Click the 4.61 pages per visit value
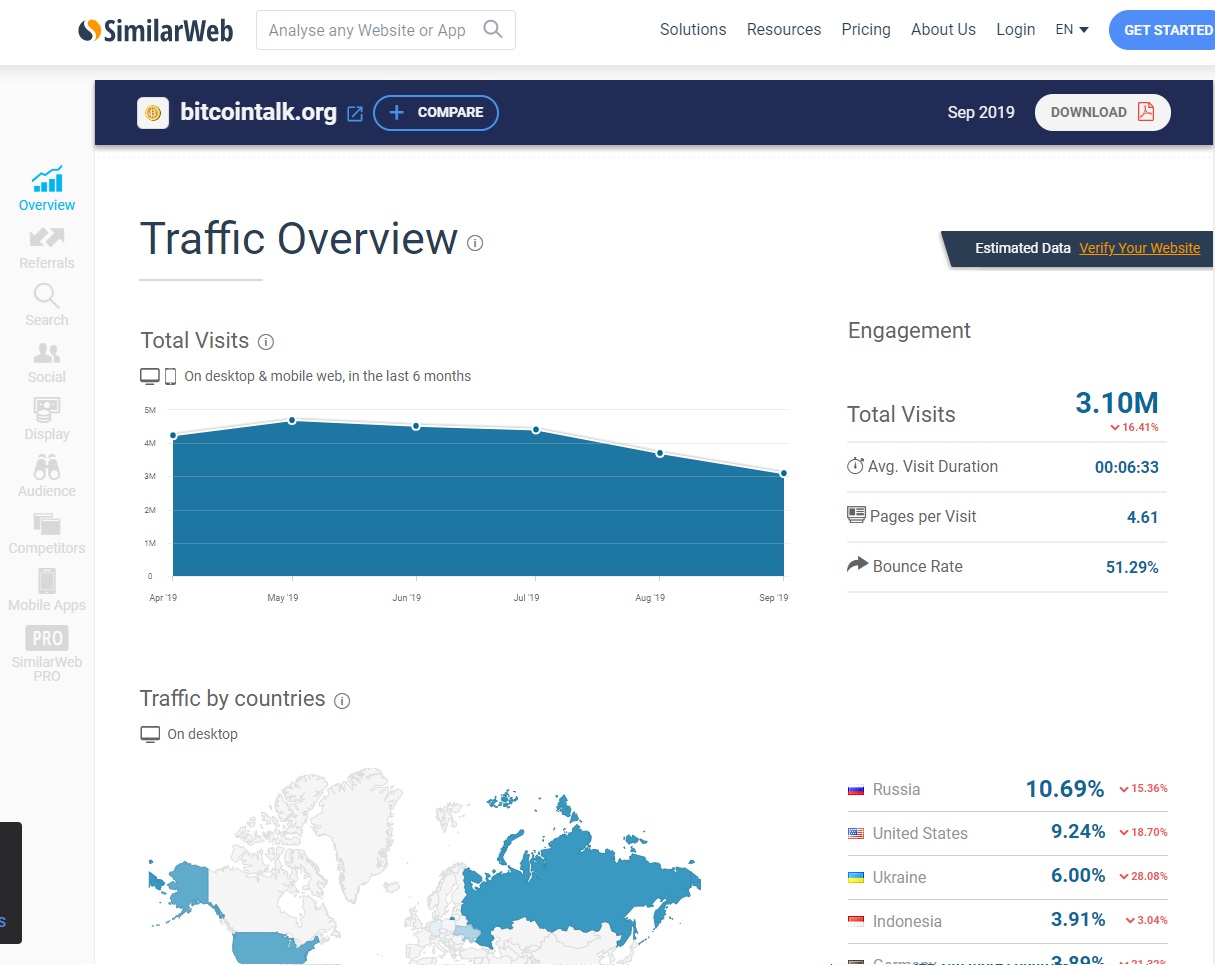The image size is (1215, 965). pos(1142,517)
